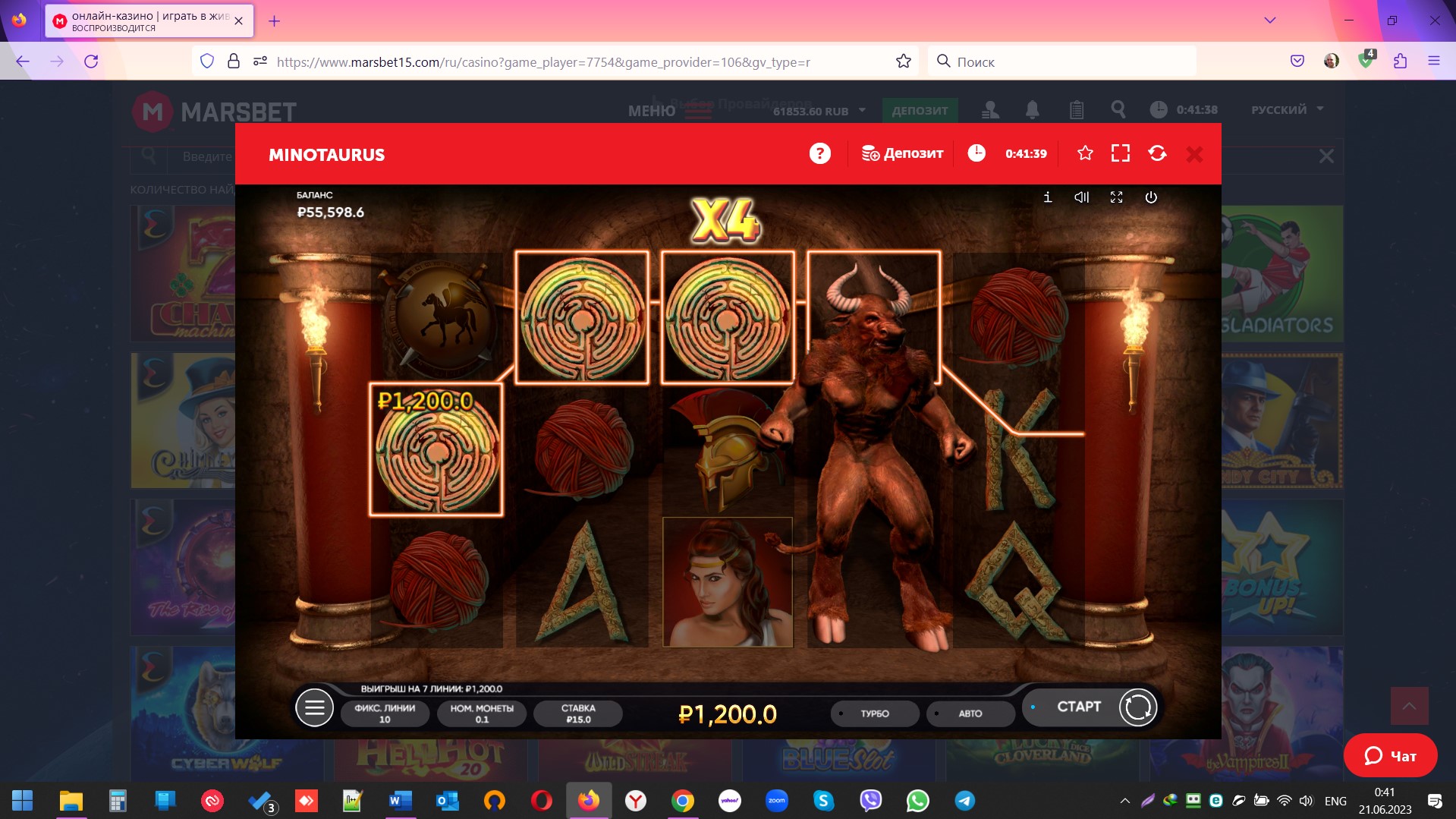Show site security shield information
1456x819 pixels.
click(x=207, y=61)
